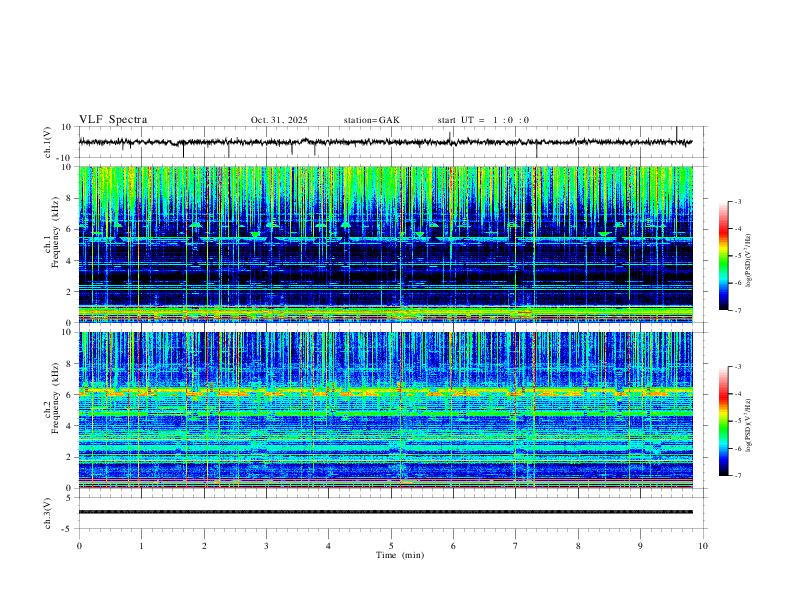Click the date "Oct. 31, 2025"
The width and height of the screenshot is (792, 612).
pyautogui.click(x=279, y=120)
